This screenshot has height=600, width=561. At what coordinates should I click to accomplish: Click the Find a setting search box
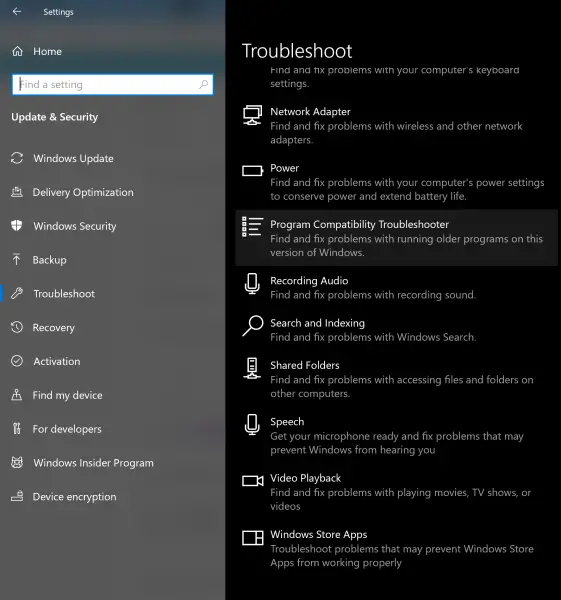(113, 85)
